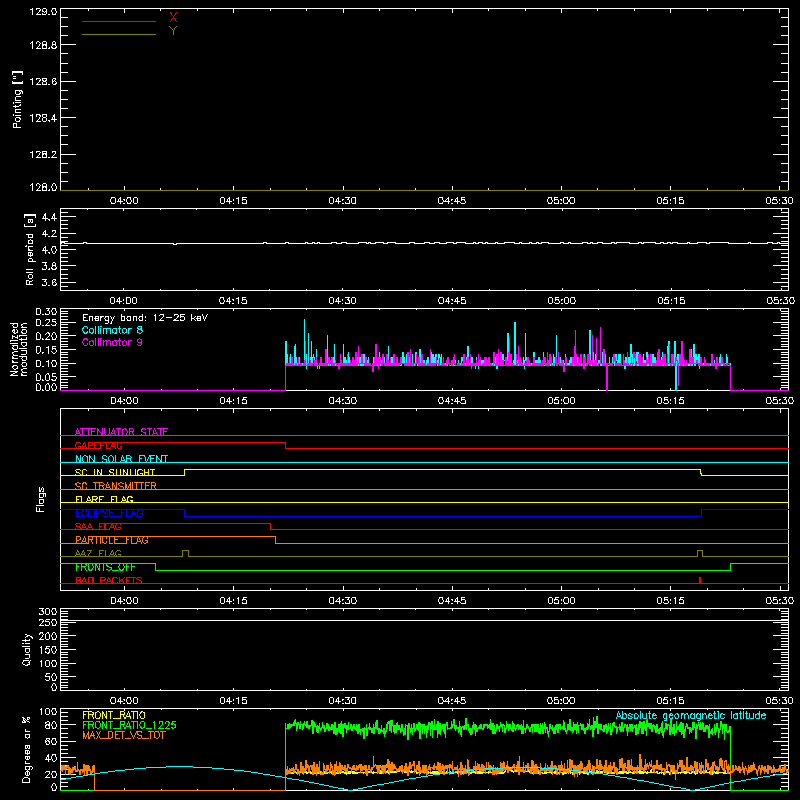800x800 pixels.
Task: Click 04:45 time label under Quality plot
Action: (x=452, y=701)
